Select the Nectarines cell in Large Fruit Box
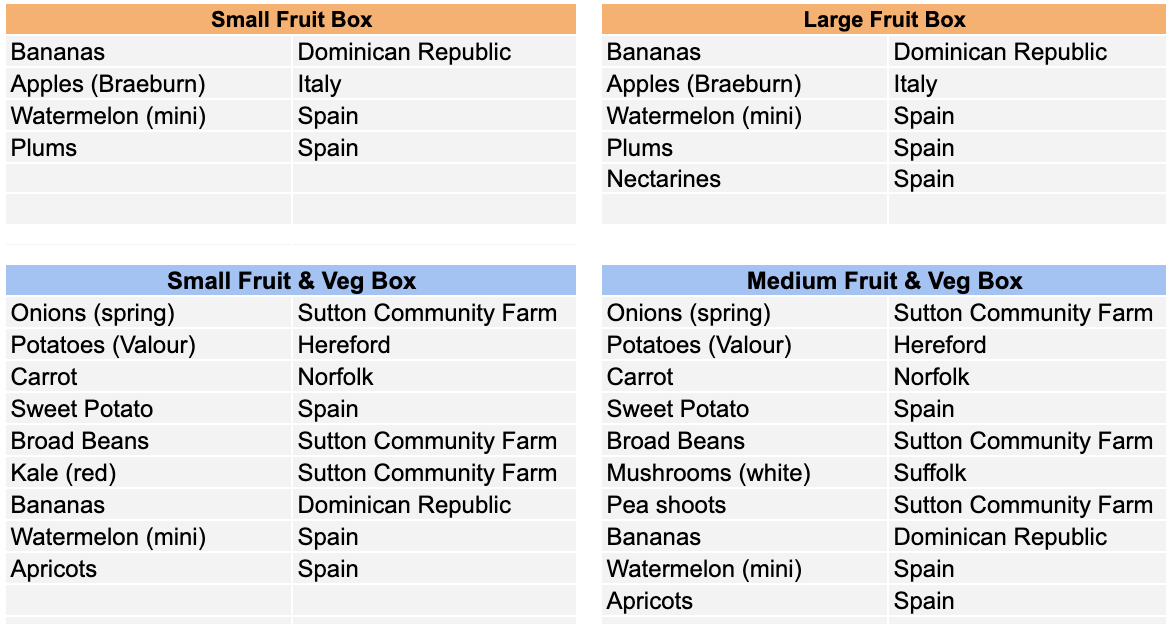The height and width of the screenshot is (624, 1172). pos(744,179)
